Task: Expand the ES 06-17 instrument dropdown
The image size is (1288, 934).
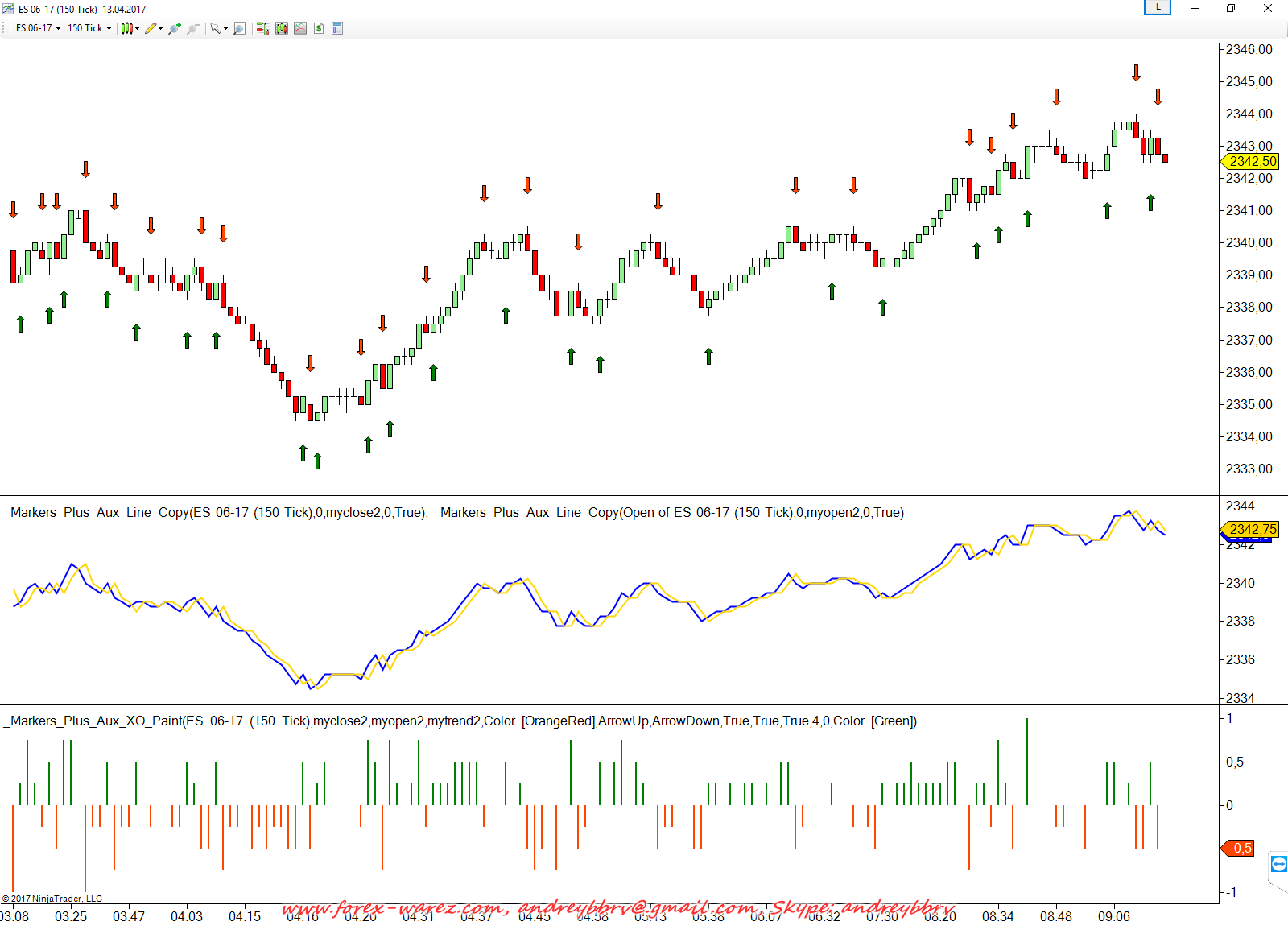Action: point(38,28)
